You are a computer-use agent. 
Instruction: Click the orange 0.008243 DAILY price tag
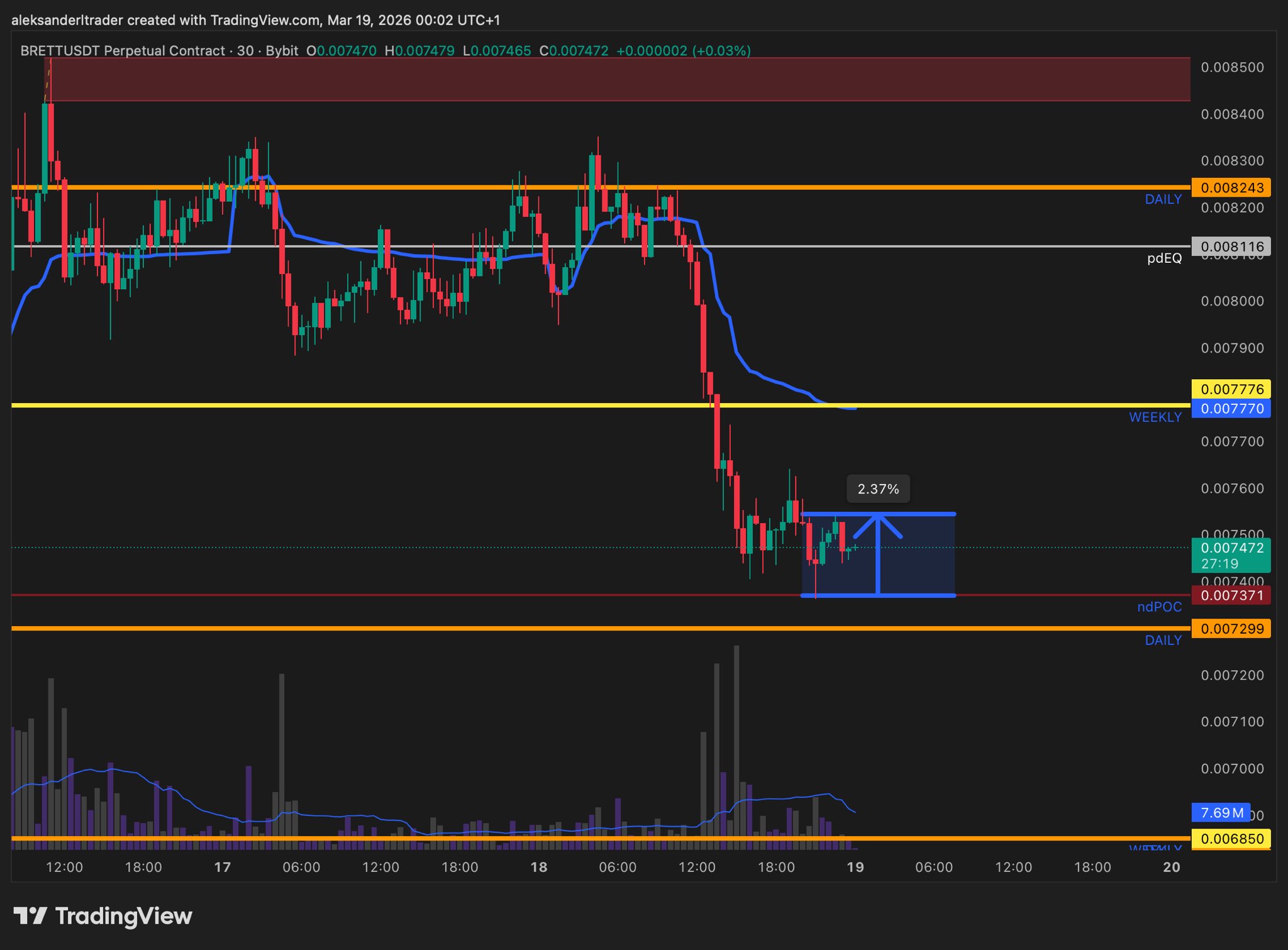pyautogui.click(x=1231, y=187)
